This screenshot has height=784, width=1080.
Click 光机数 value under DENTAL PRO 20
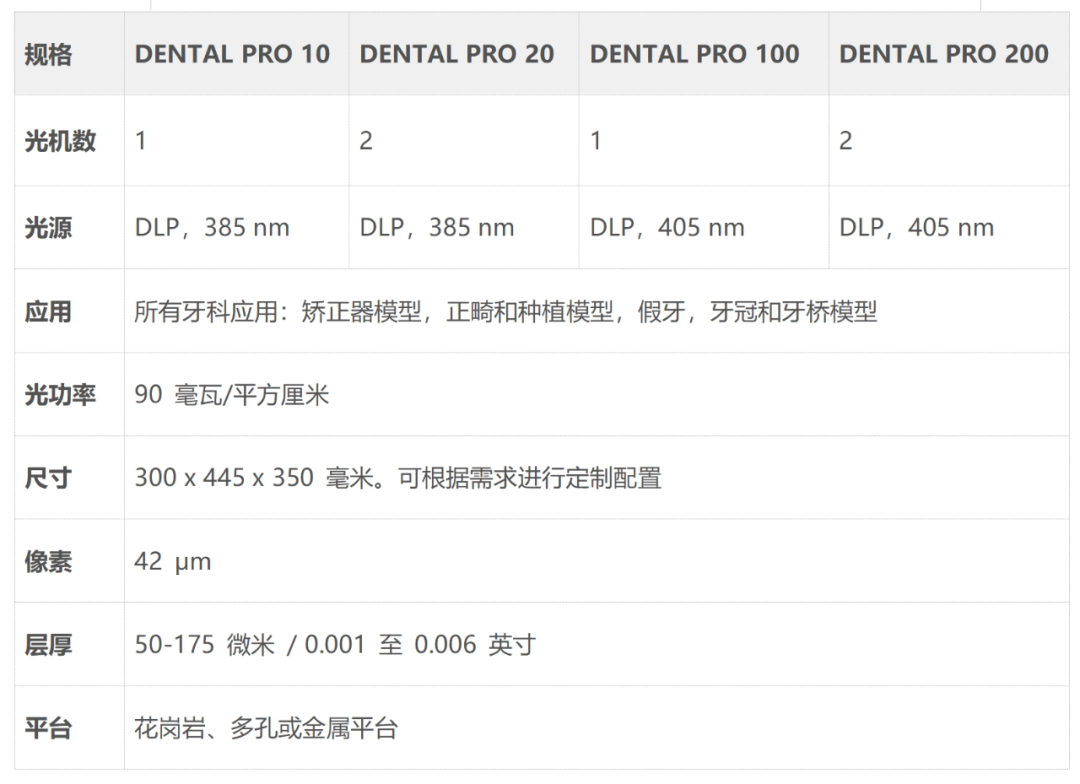pos(366,141)
